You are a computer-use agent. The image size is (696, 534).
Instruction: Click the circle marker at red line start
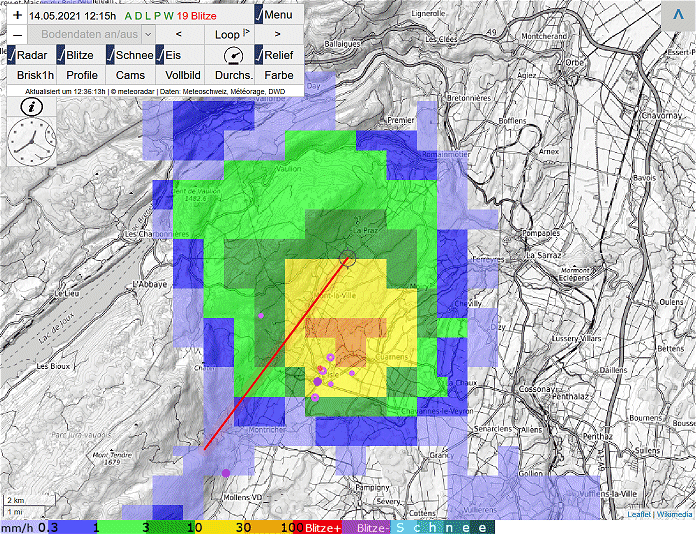pos(348,258)
